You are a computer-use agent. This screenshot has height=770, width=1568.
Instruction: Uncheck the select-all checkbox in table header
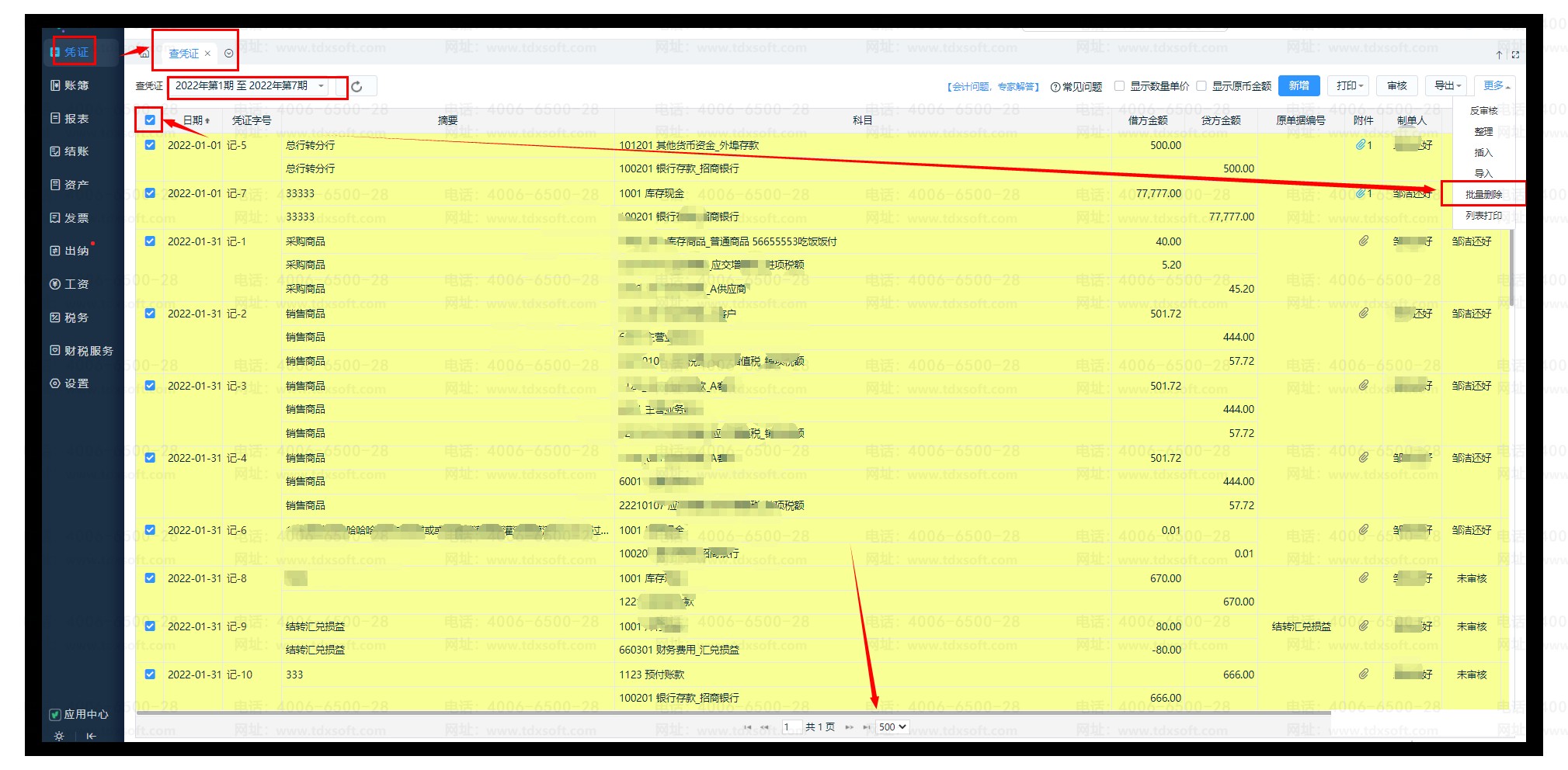pyautogui.click(x=150, y=120)
